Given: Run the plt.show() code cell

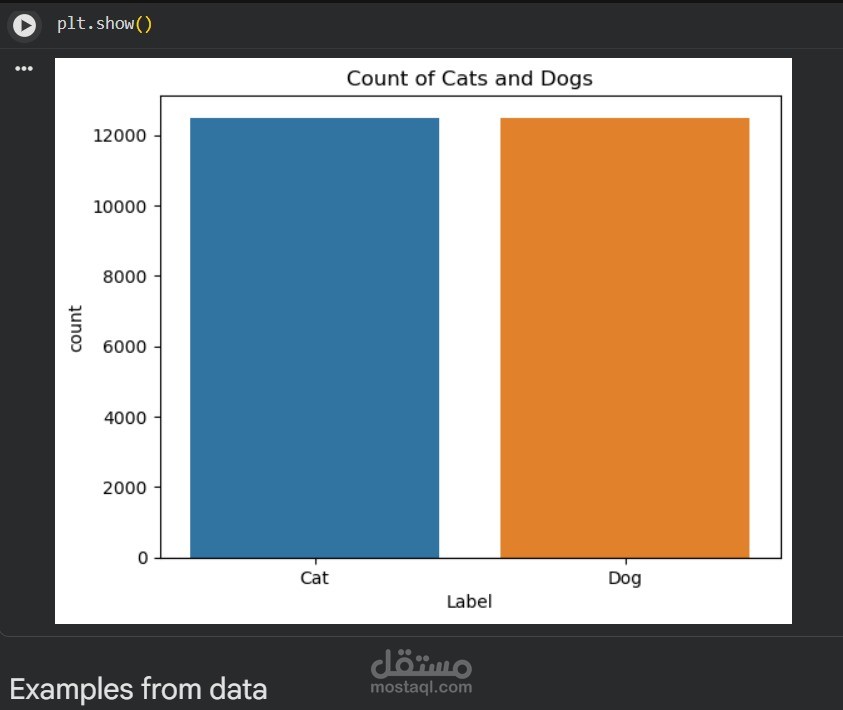Looking at the screenshot, I should tap(24, 25).
